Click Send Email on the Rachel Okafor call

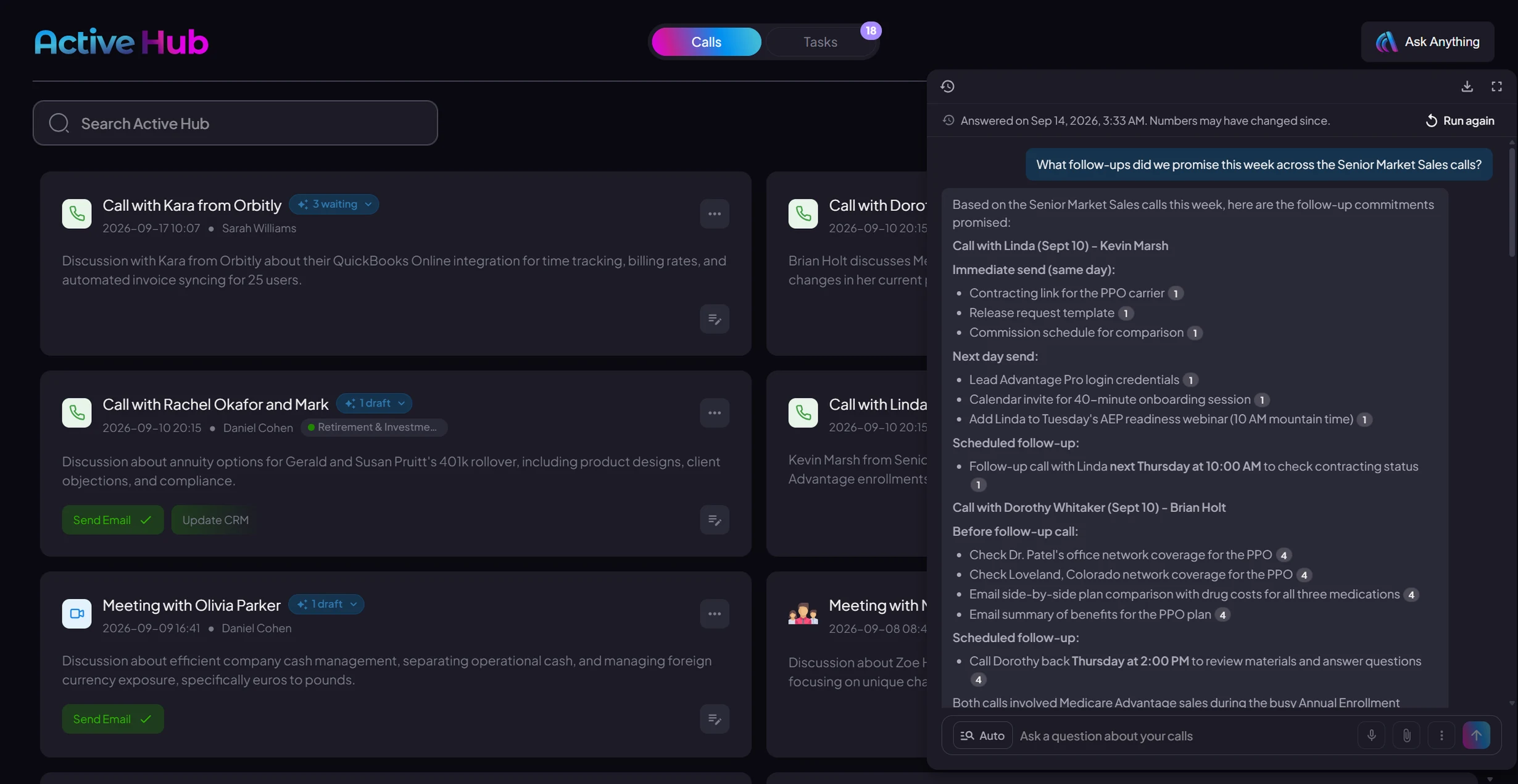pos(112,520)
